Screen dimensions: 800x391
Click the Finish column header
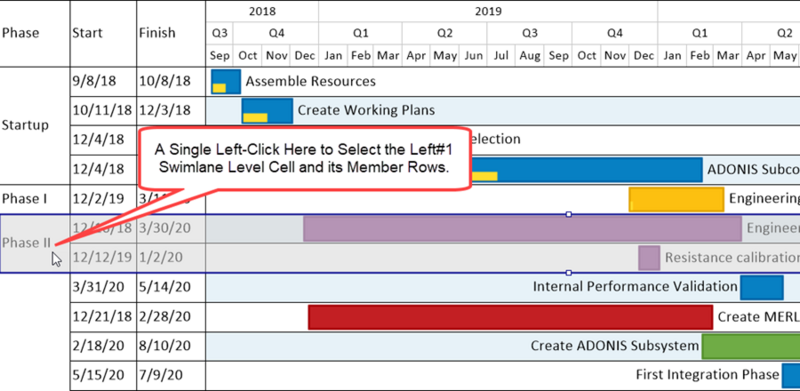click(171, 33)
